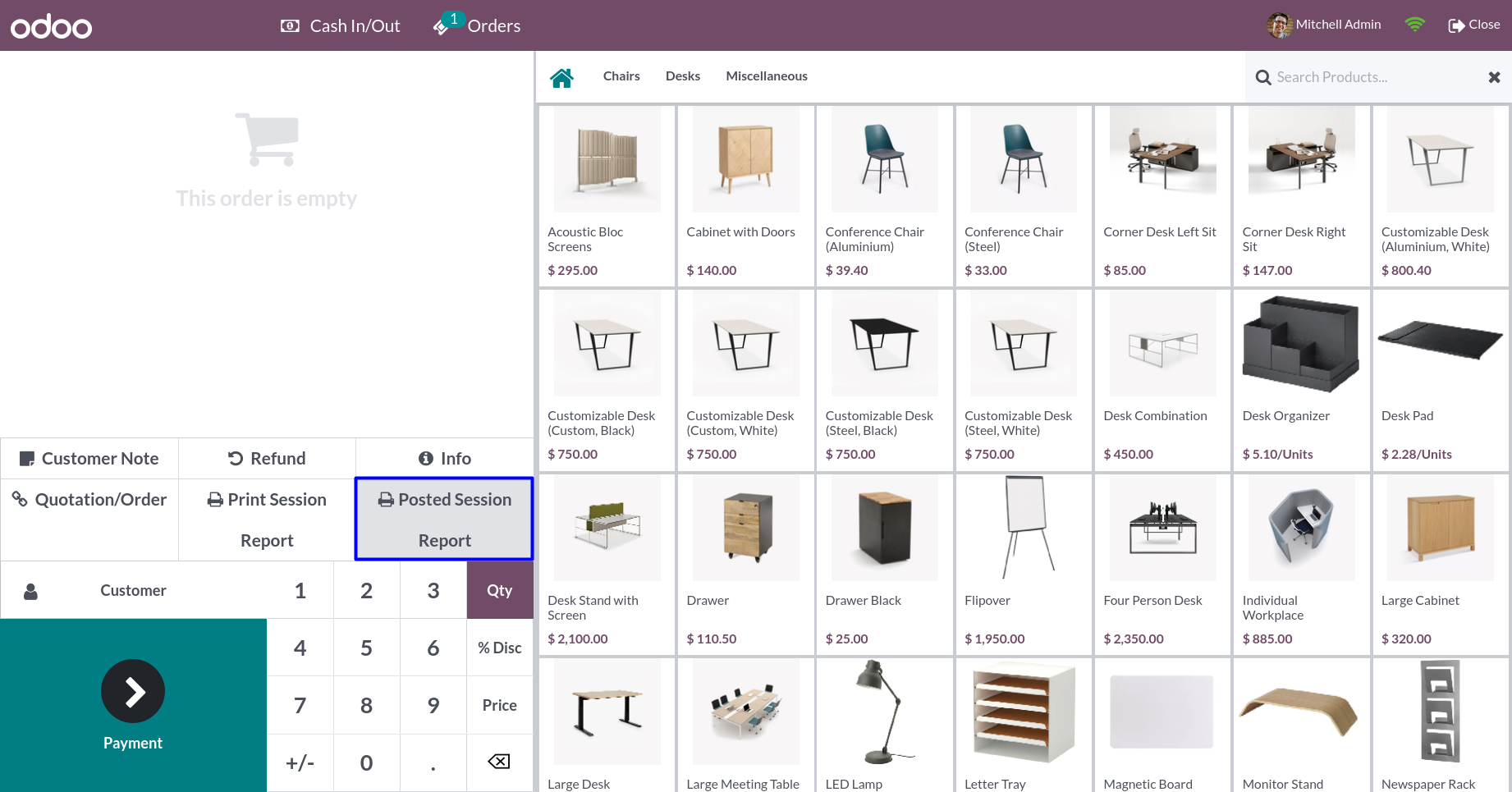Add Acoustic Bloc Screens to order
Screen dimensions: 1512x792
607,195
